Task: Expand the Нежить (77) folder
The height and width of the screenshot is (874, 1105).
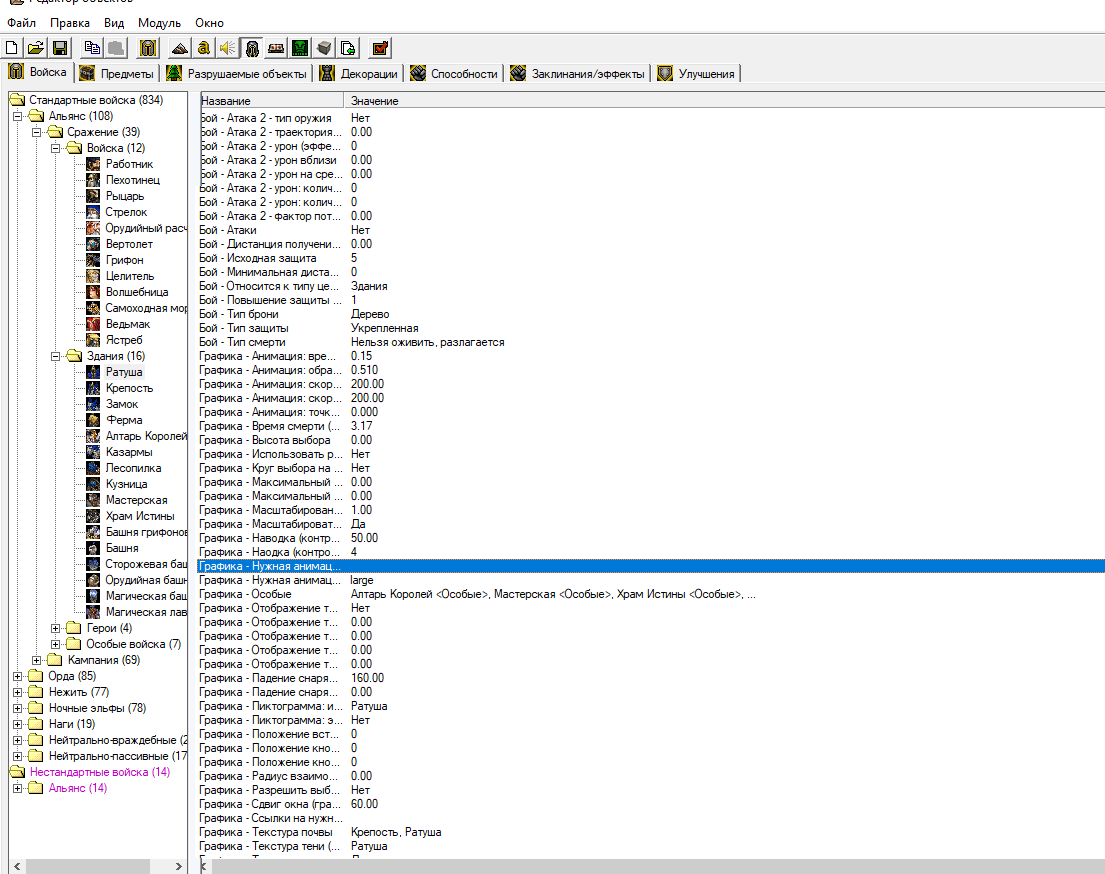Action: [18, 692]
